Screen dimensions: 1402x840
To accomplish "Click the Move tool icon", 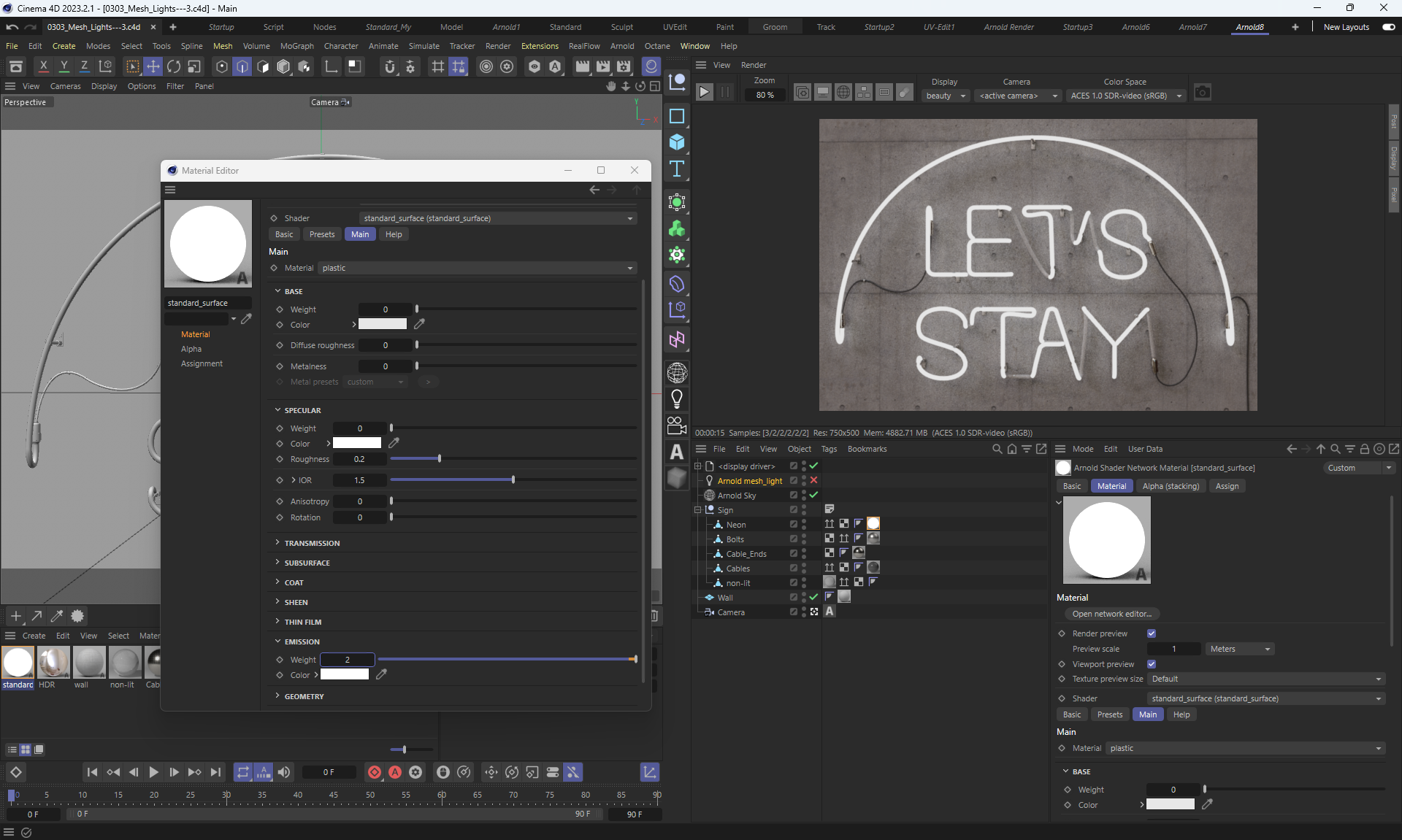I will pos(153,66).
